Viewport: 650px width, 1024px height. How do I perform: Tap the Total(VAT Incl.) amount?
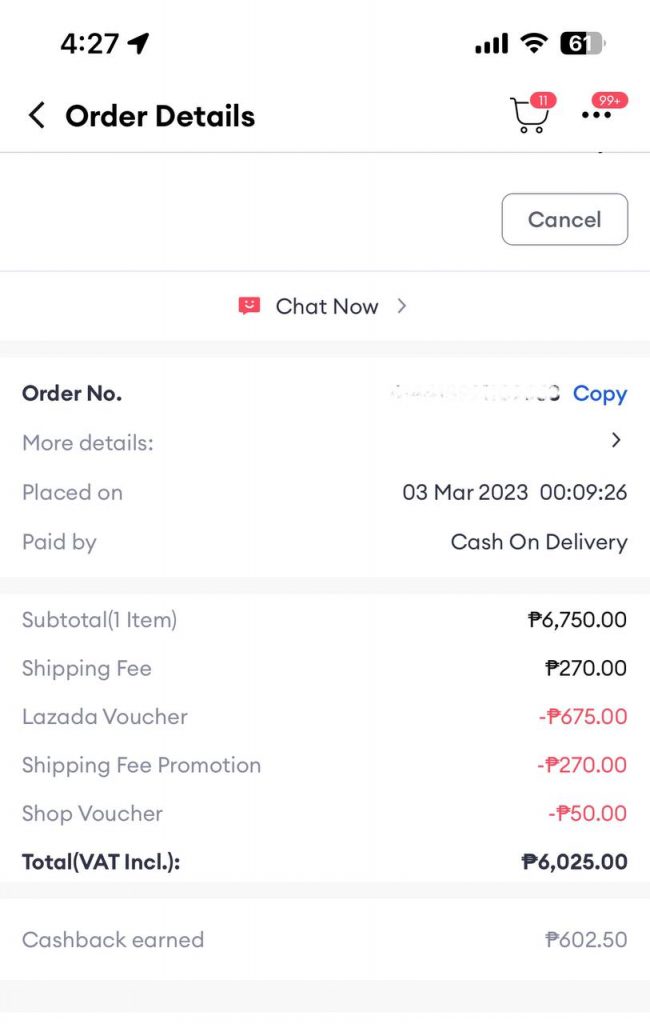coord(574,861)
